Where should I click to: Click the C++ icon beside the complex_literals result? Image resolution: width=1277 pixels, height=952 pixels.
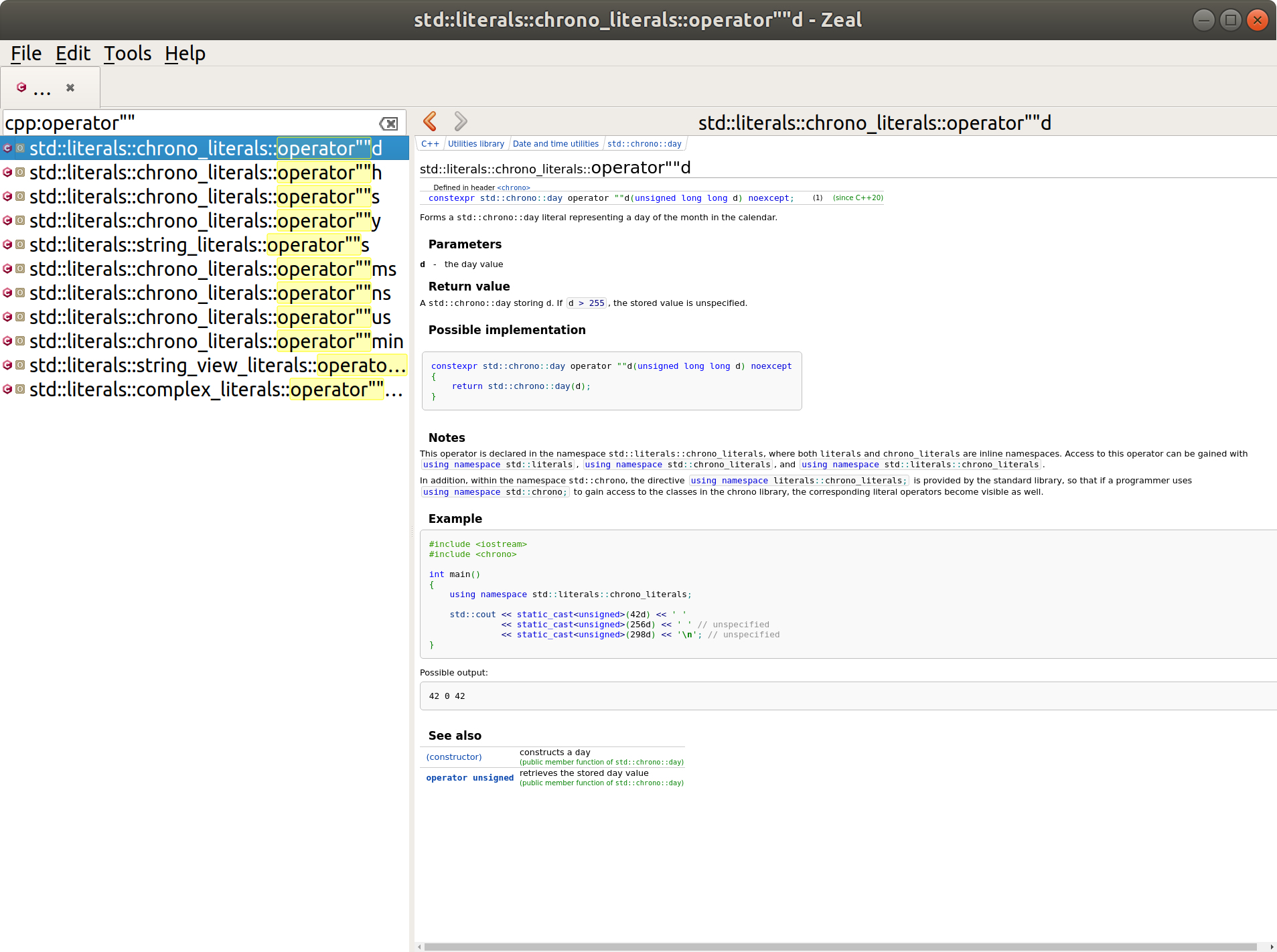(7, 389)
